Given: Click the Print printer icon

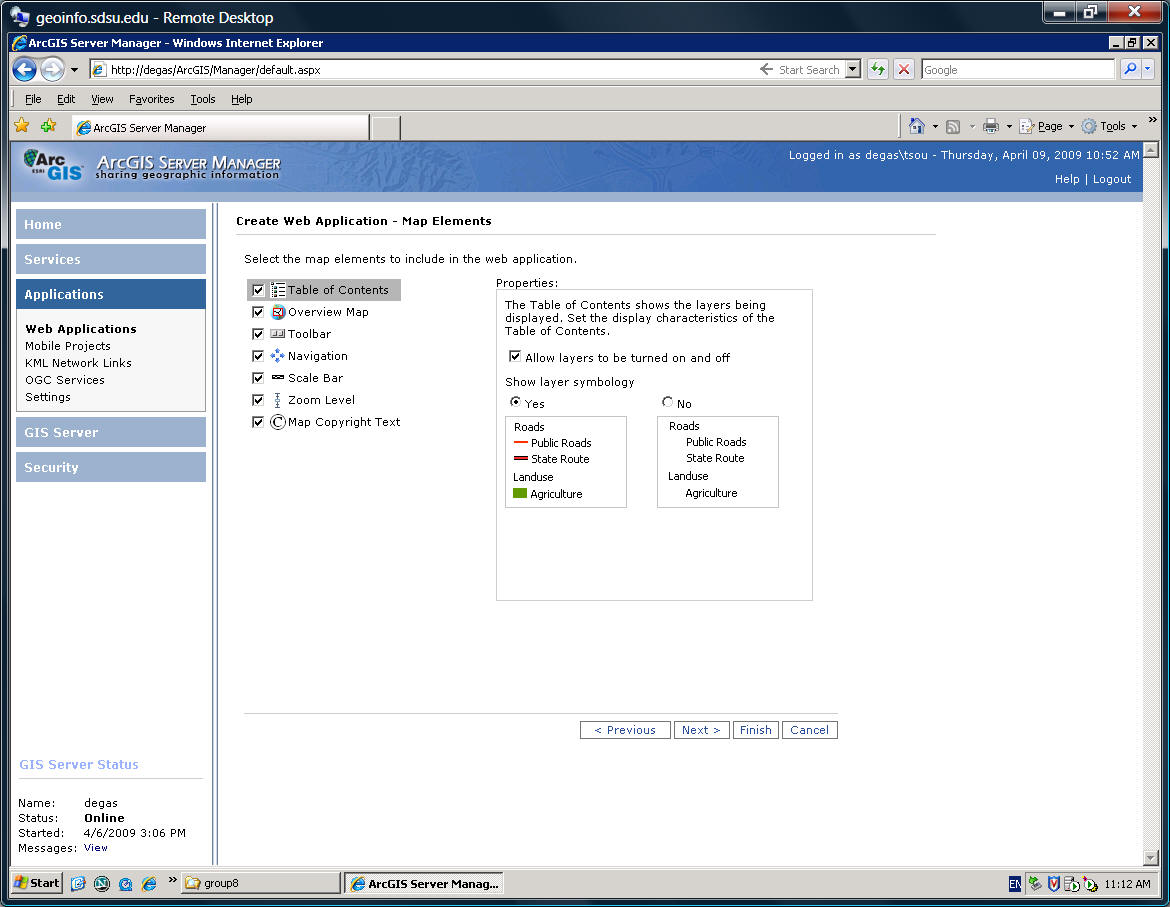Looking at the screenshot, I should point(990,126).
